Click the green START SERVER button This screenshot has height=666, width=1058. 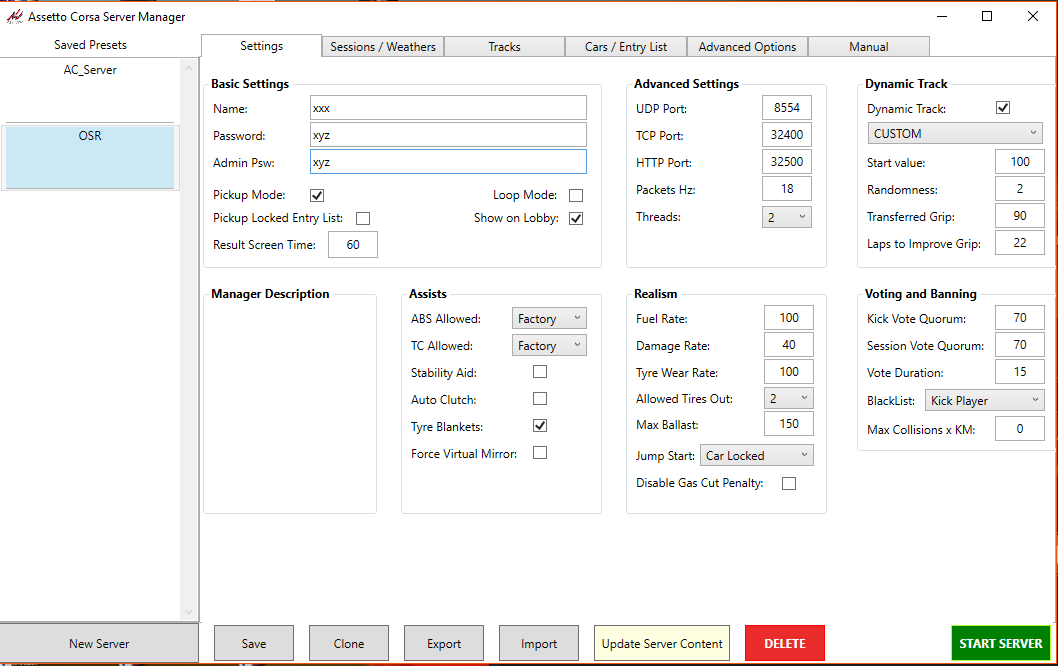pyautogui.click(x=1001, y=644)
